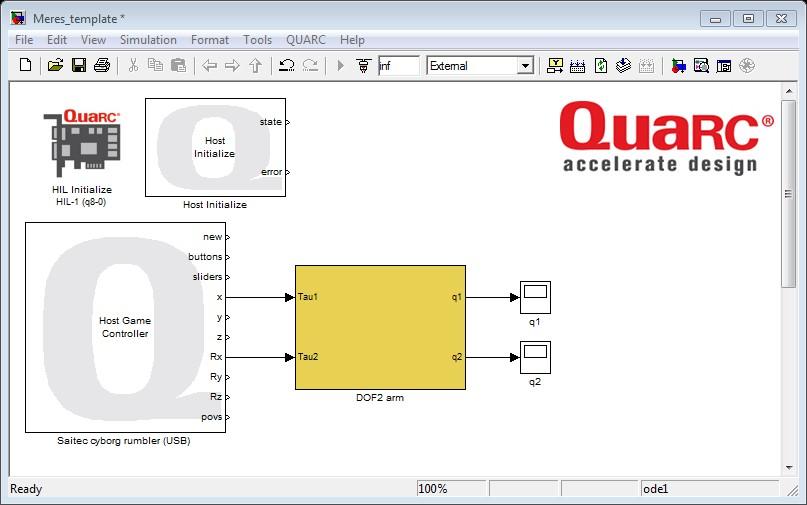Screen dimensions: 807x505
Task: Print the model using the printer icon
Action: (102, 65)
